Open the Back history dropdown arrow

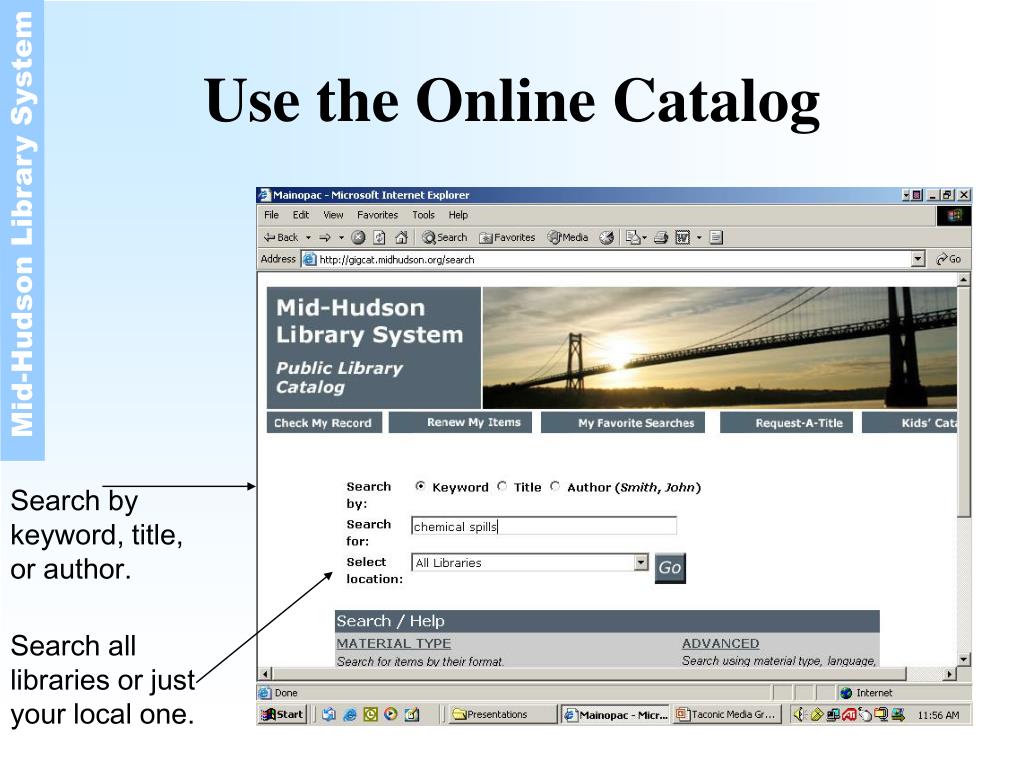(x=308, y=238)
